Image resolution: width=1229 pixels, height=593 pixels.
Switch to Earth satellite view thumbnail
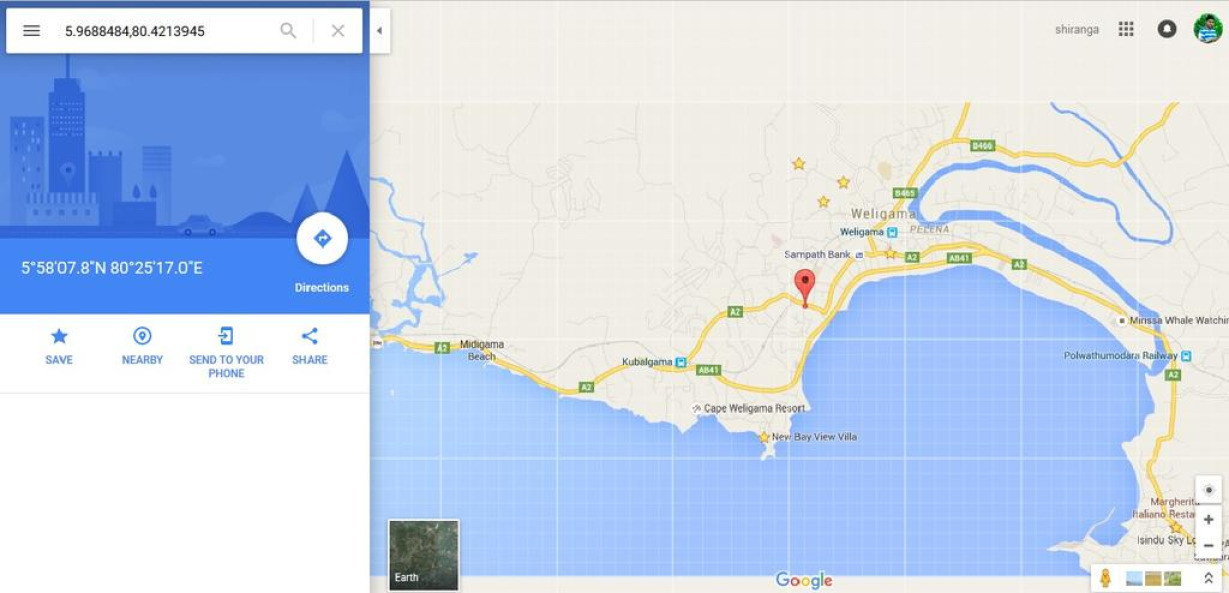[x=424, y=554]
